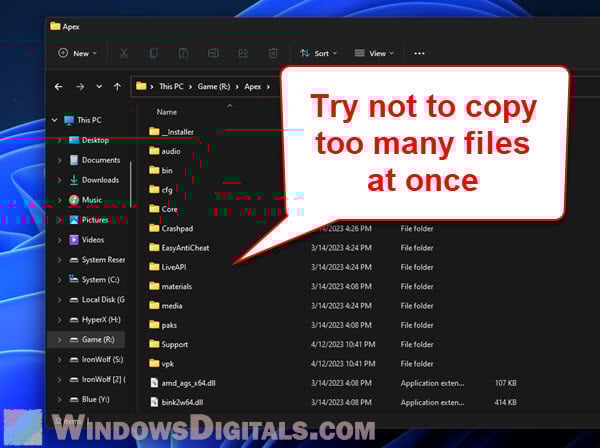This screenshot has width=600, height=448.
Task: Select System Reserved drive in sidebar
Action: (103, 260)
